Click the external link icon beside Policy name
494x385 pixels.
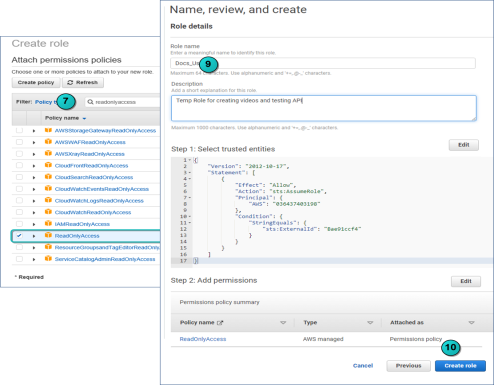[x=220, y=323]
